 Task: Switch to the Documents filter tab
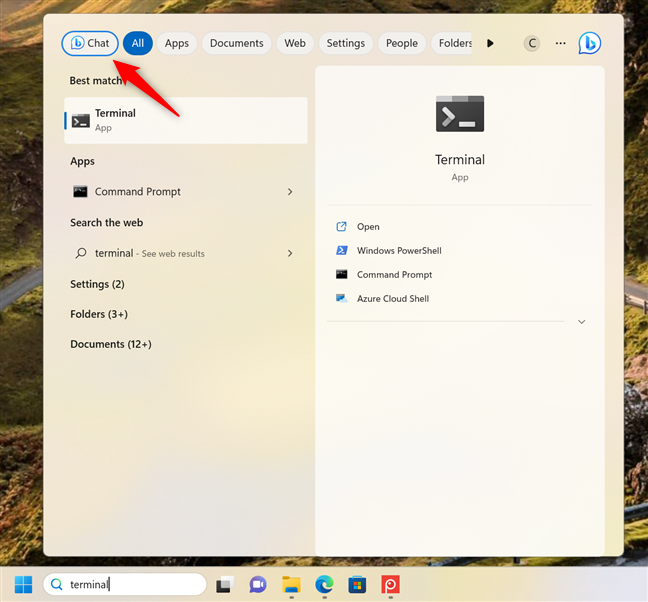pyautogui.click(x=236, y=43)
